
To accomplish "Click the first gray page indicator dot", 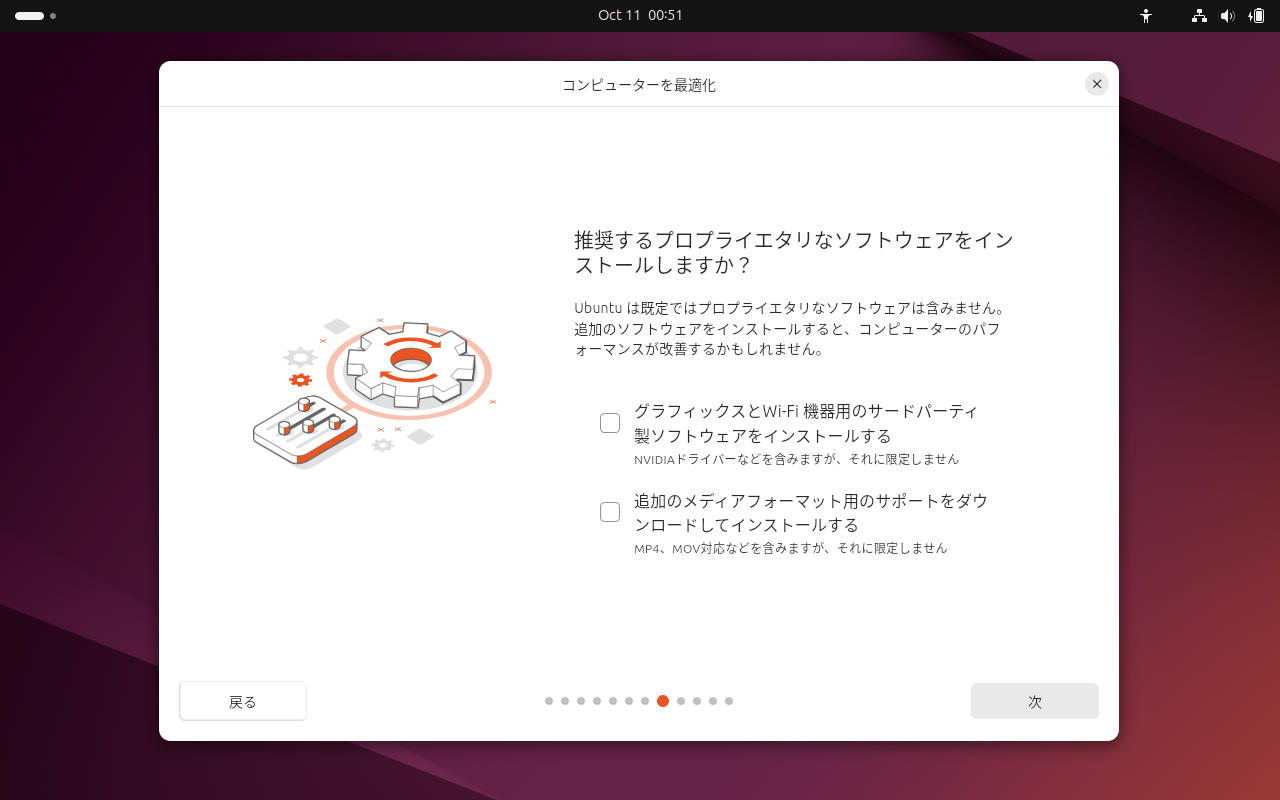I will tap(548, 701).
